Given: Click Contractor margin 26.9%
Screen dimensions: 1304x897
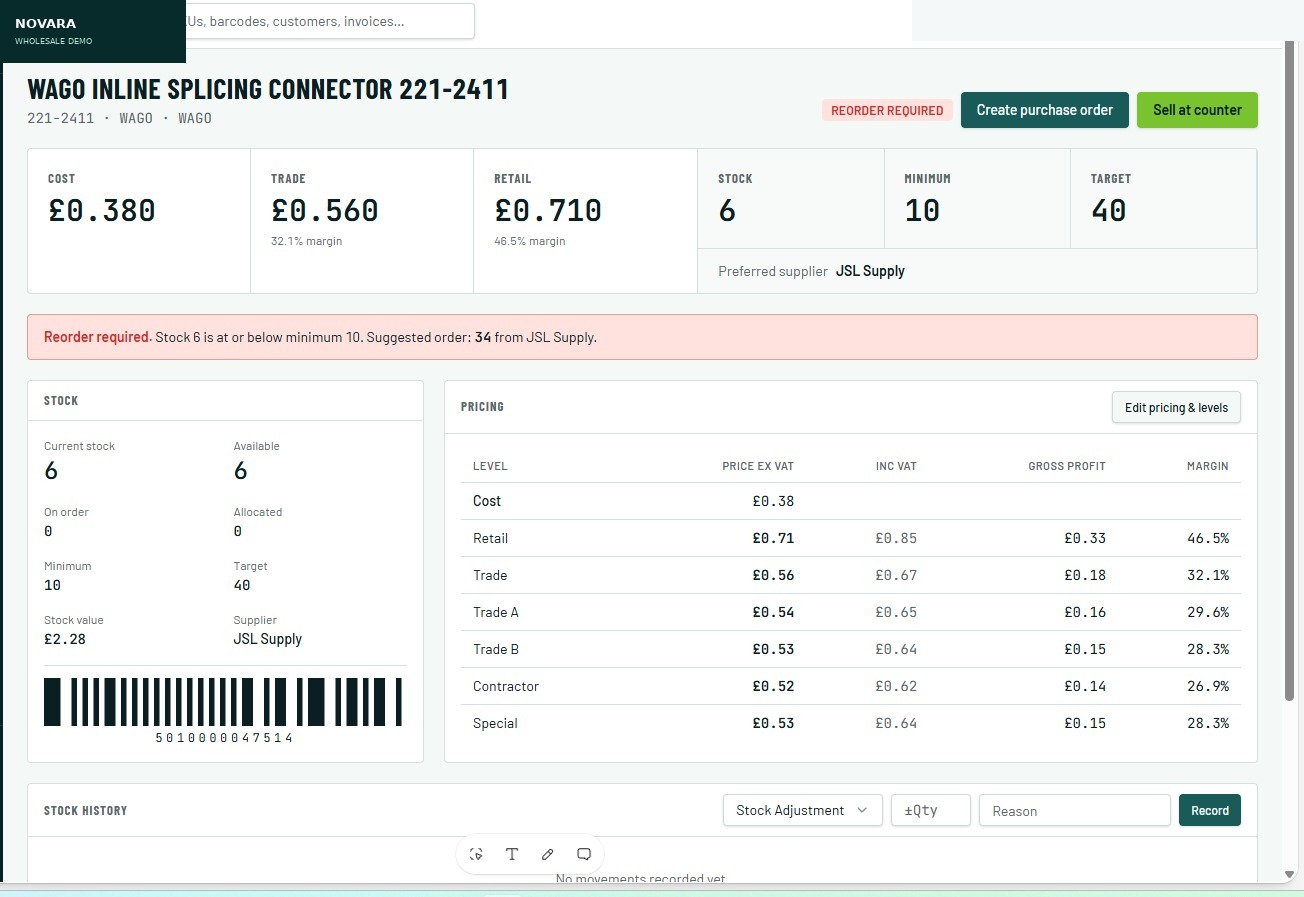Looking at the screenshot, I should pos(1208,686).
